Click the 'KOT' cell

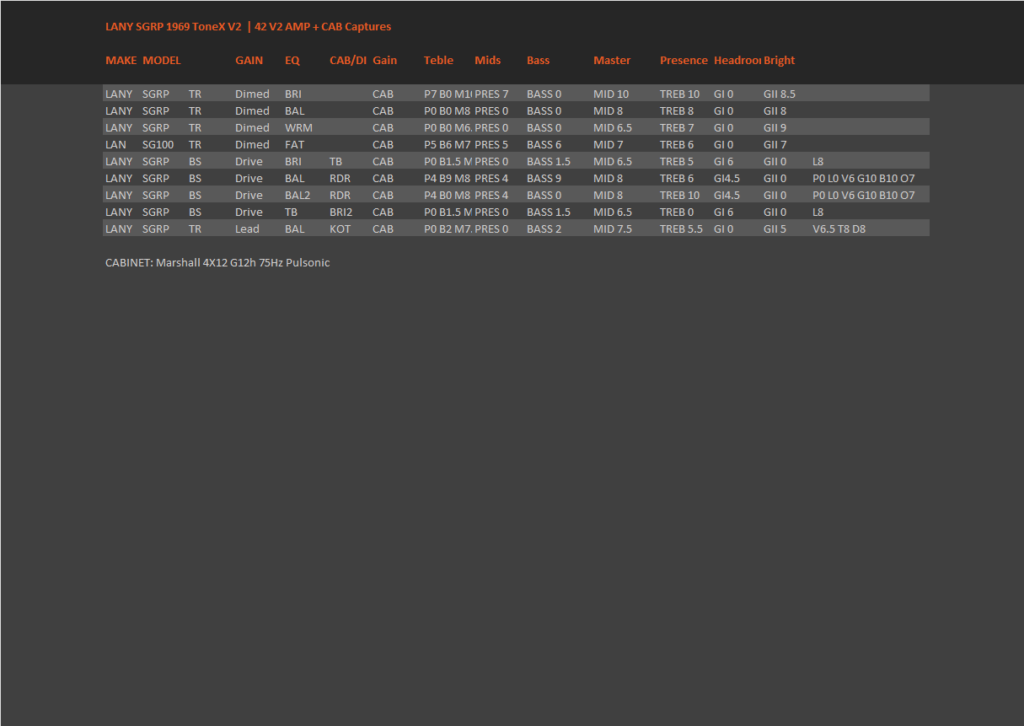tap(340, 229)
